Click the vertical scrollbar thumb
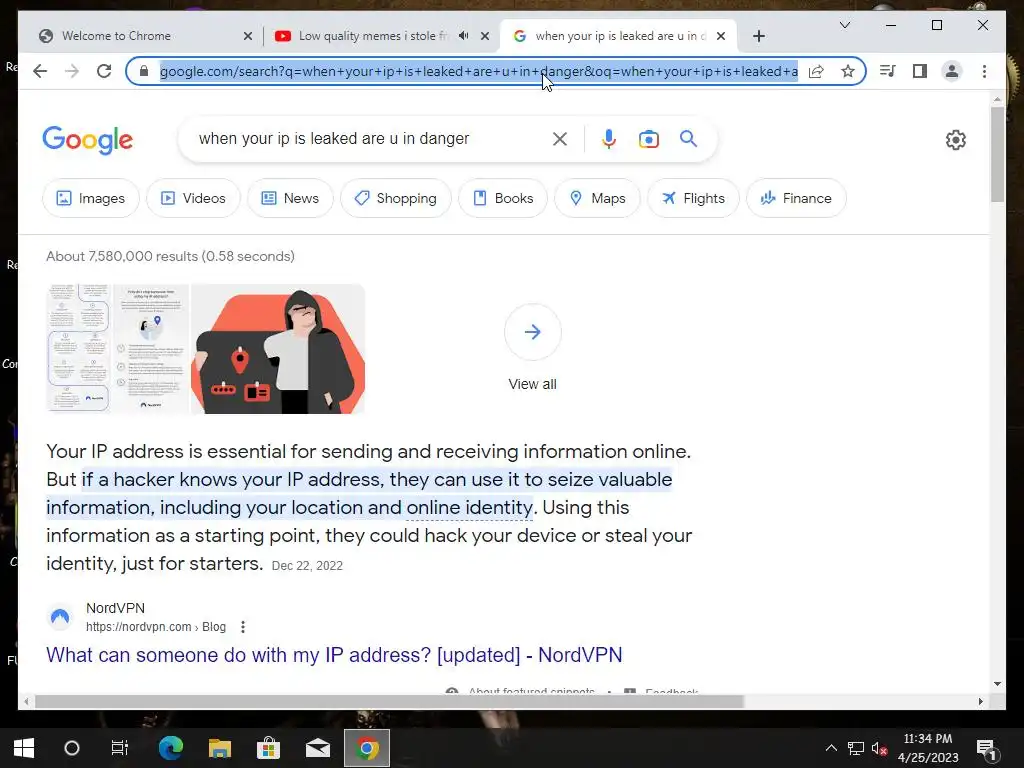Viewport: 1024px width, 768px height. click(x=997, y=154)
